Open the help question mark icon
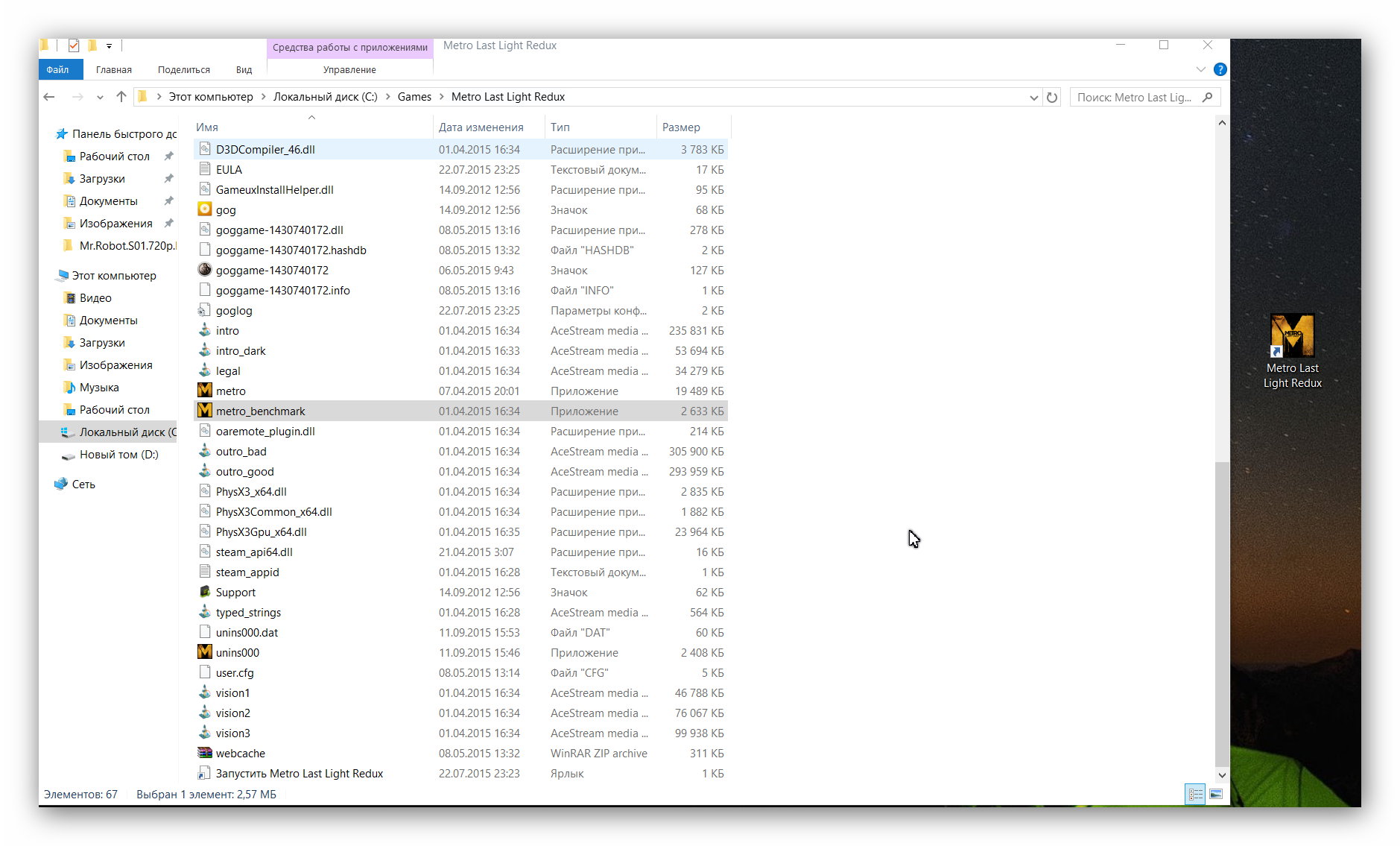Viewport: 1400px width, 846px height. point(1220,69)
